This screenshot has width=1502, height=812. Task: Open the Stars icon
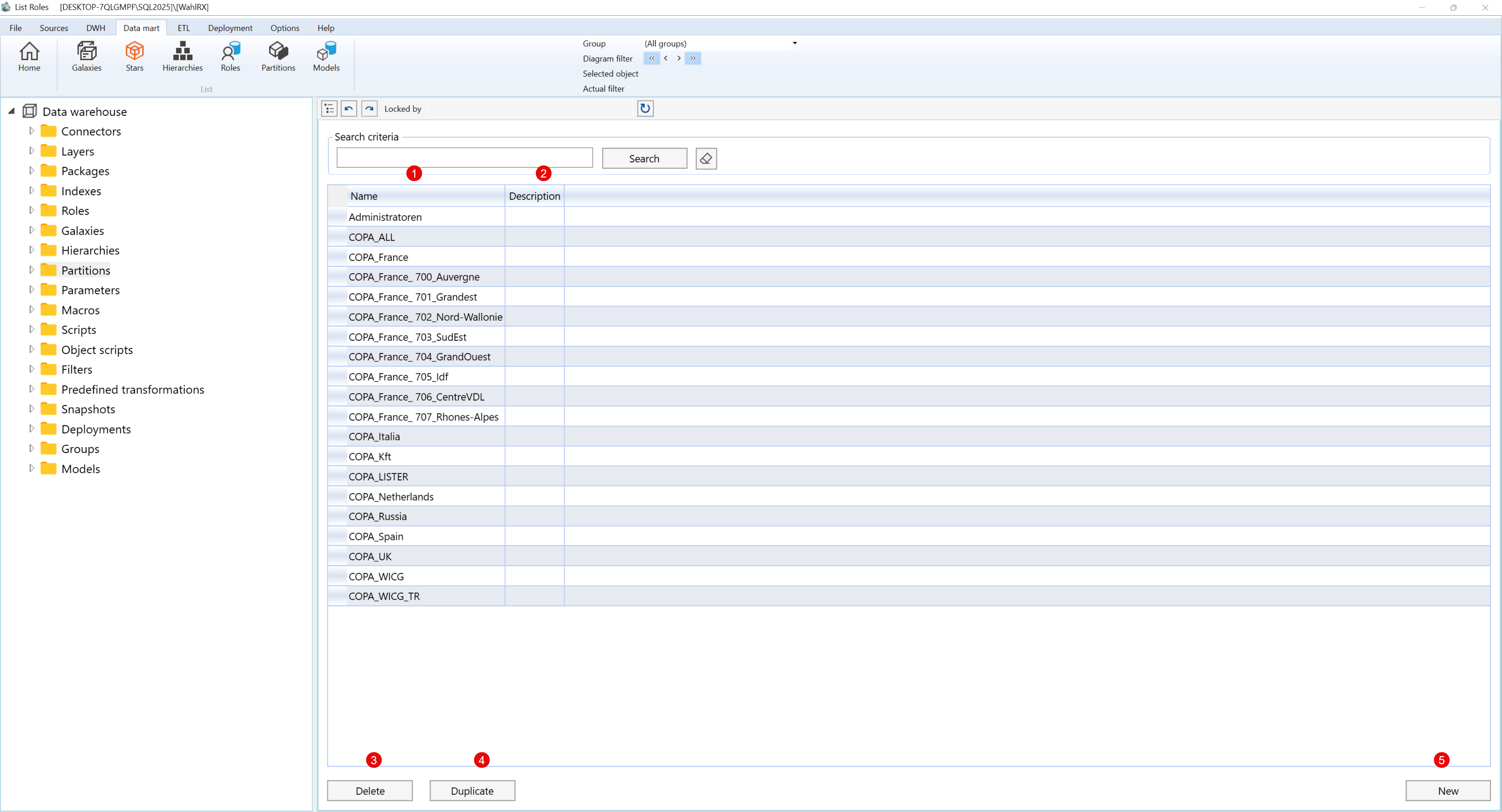[x=134, y=57]
